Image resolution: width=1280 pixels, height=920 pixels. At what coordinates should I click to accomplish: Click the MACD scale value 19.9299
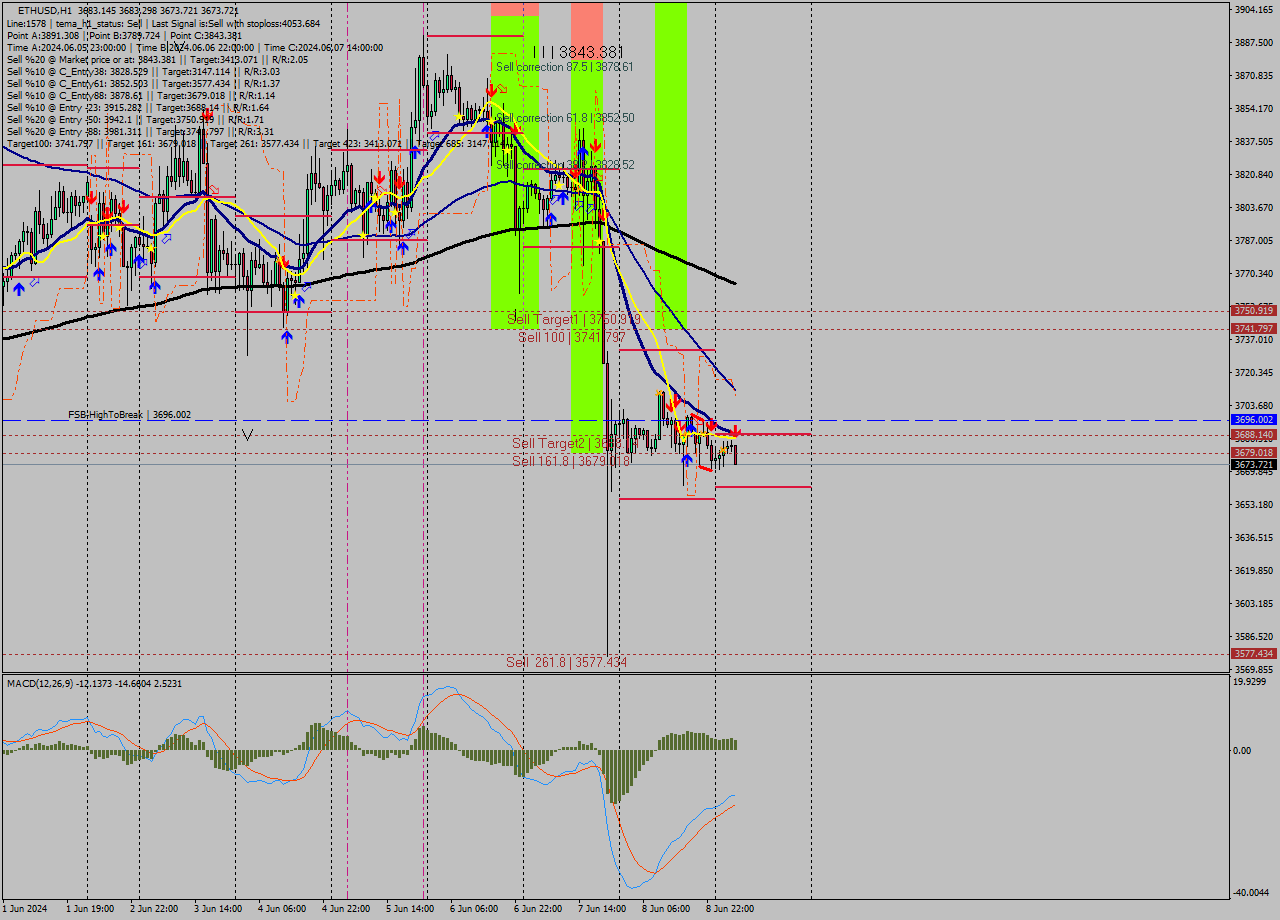tap(1250, 681)
